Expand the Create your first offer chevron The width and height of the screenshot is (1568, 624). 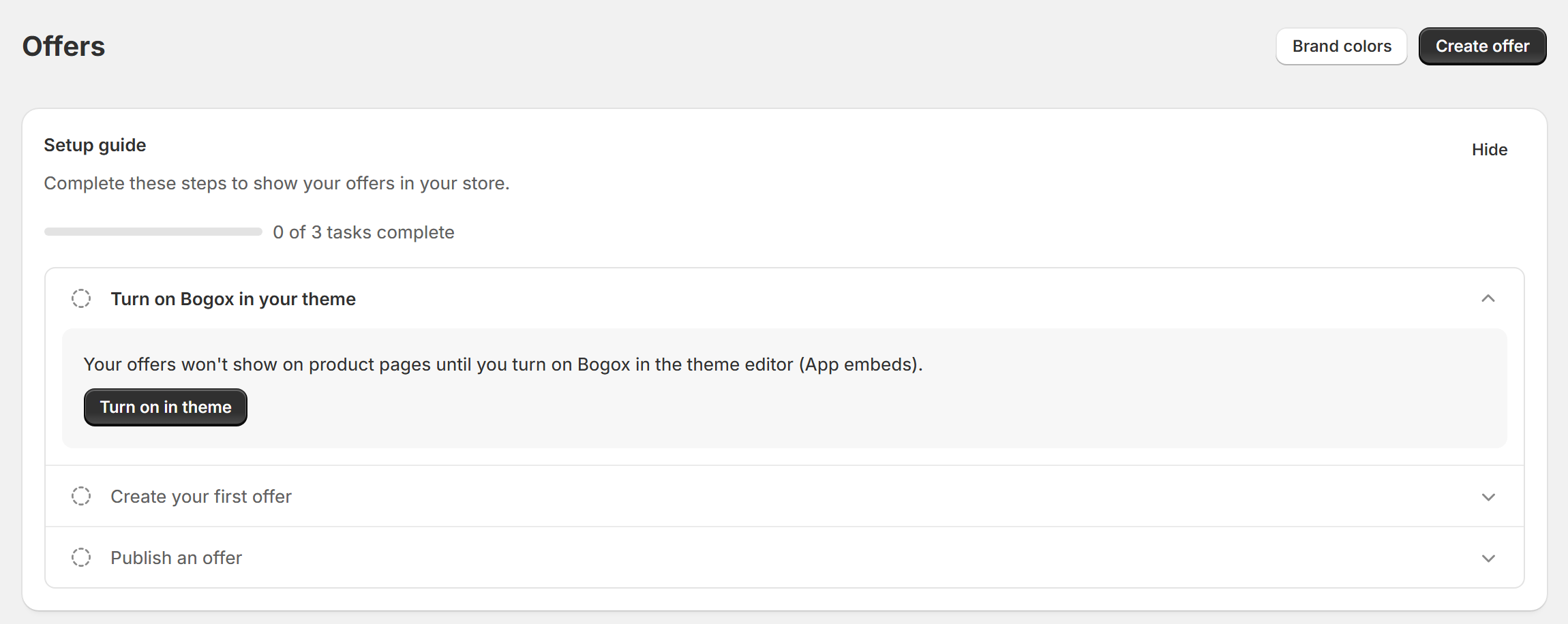1488,497
